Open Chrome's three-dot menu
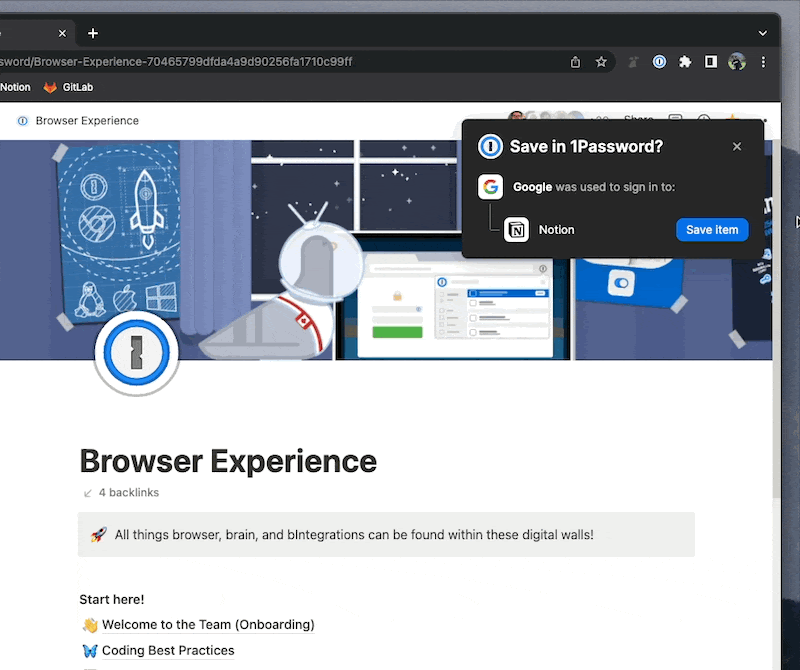This screenshot has width=800, height=670. (x=763, y=61)
